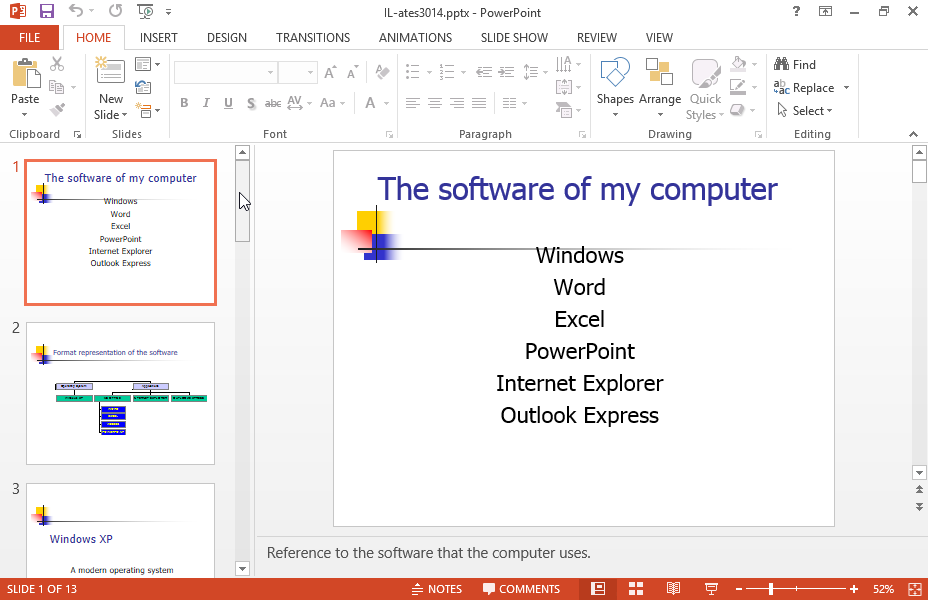Start slideshow from beginning icon
Image resolution: width=928 pixels, height=600 pixels.
point(144,11)
